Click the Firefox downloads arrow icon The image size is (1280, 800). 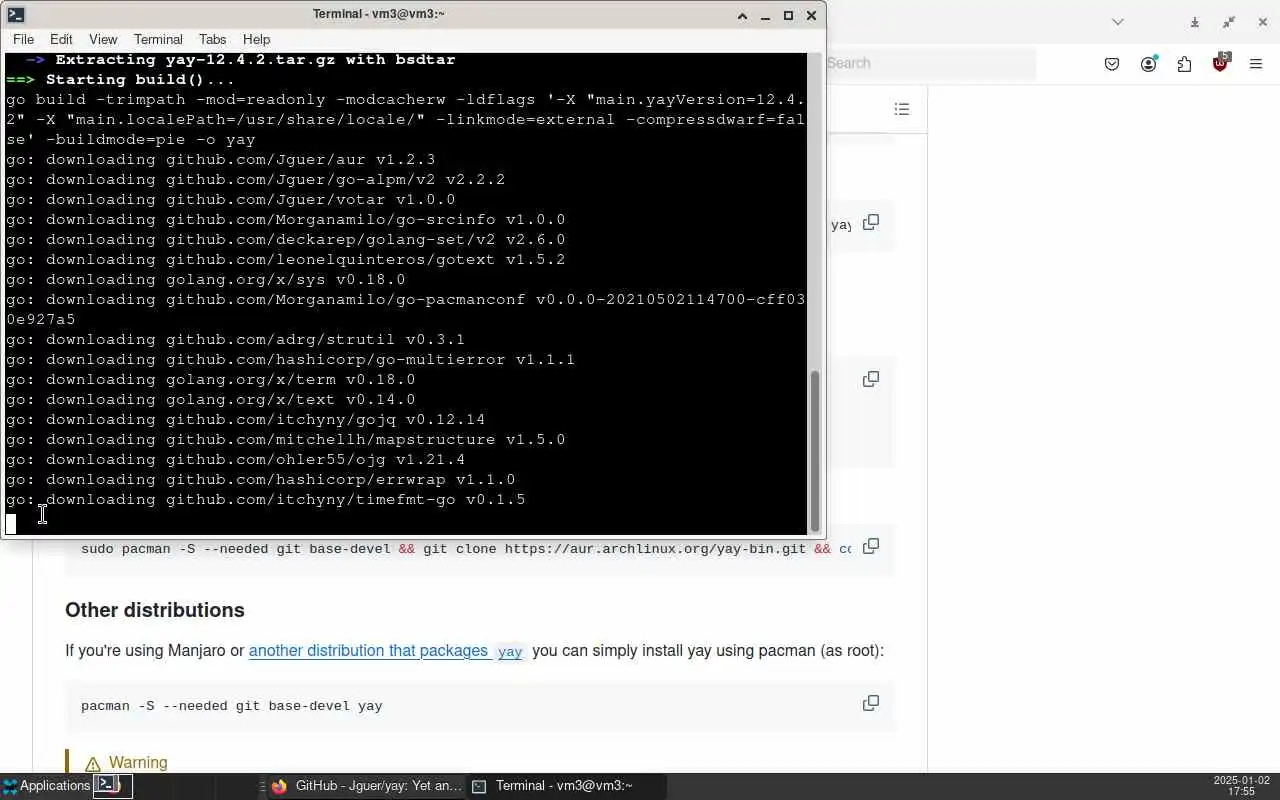pyautogui.click(x=1194, y=22)
